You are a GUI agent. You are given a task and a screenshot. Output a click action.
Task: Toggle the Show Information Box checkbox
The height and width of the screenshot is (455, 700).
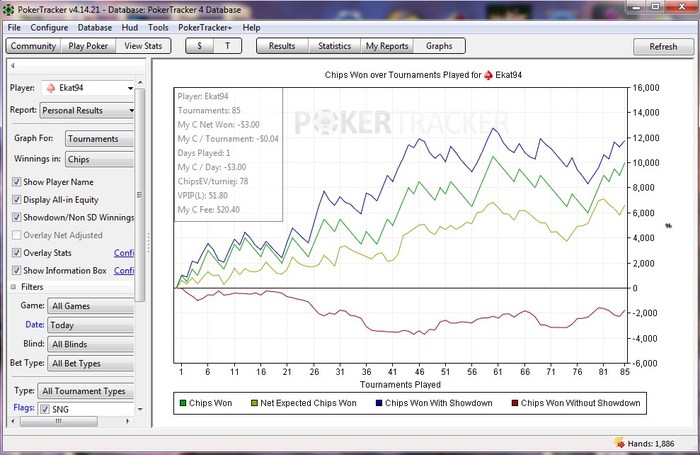click(x=17, y=271)
